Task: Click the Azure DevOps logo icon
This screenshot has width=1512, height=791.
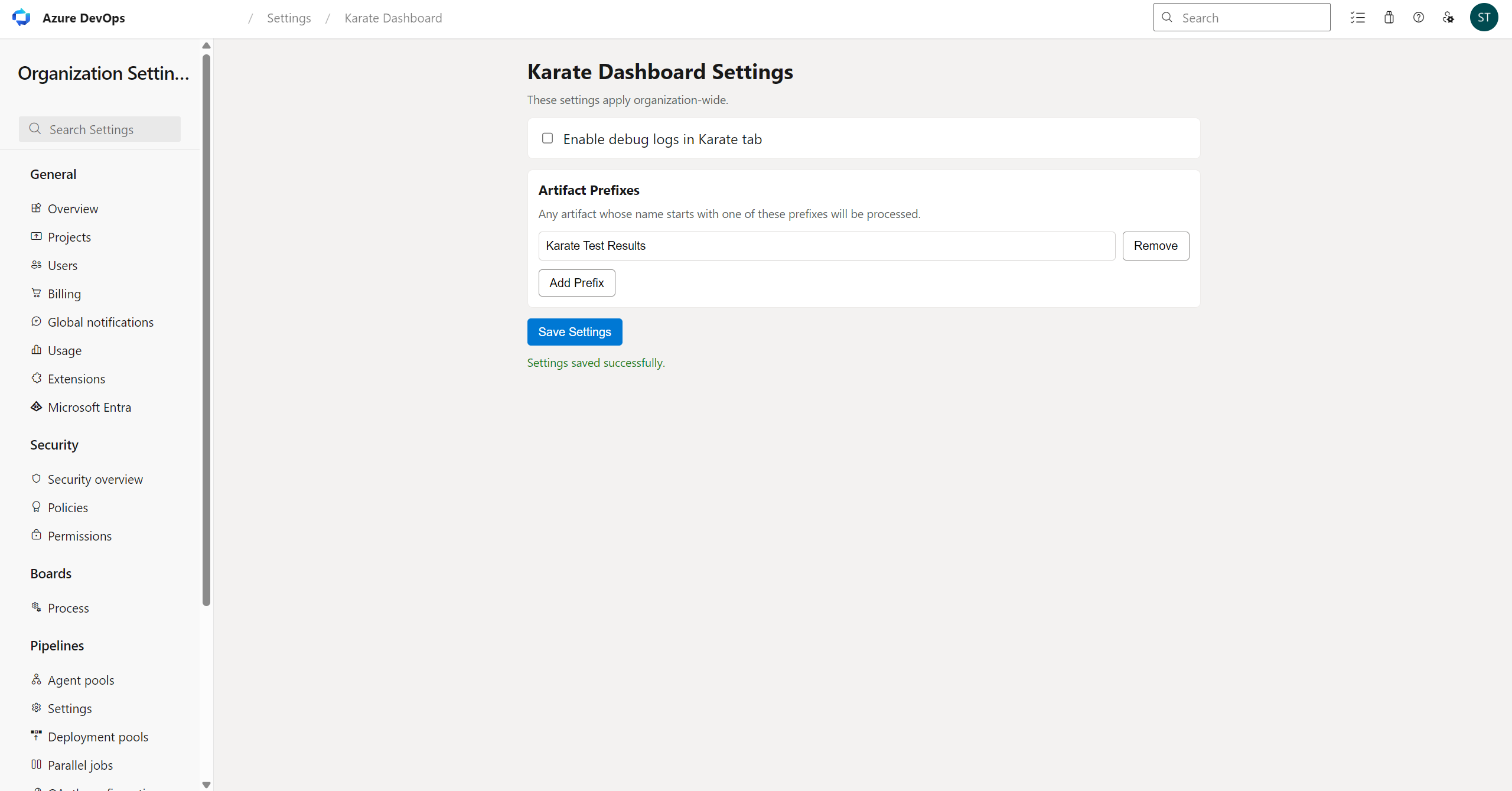Action: pyautogui.click(x=21, y=18)
